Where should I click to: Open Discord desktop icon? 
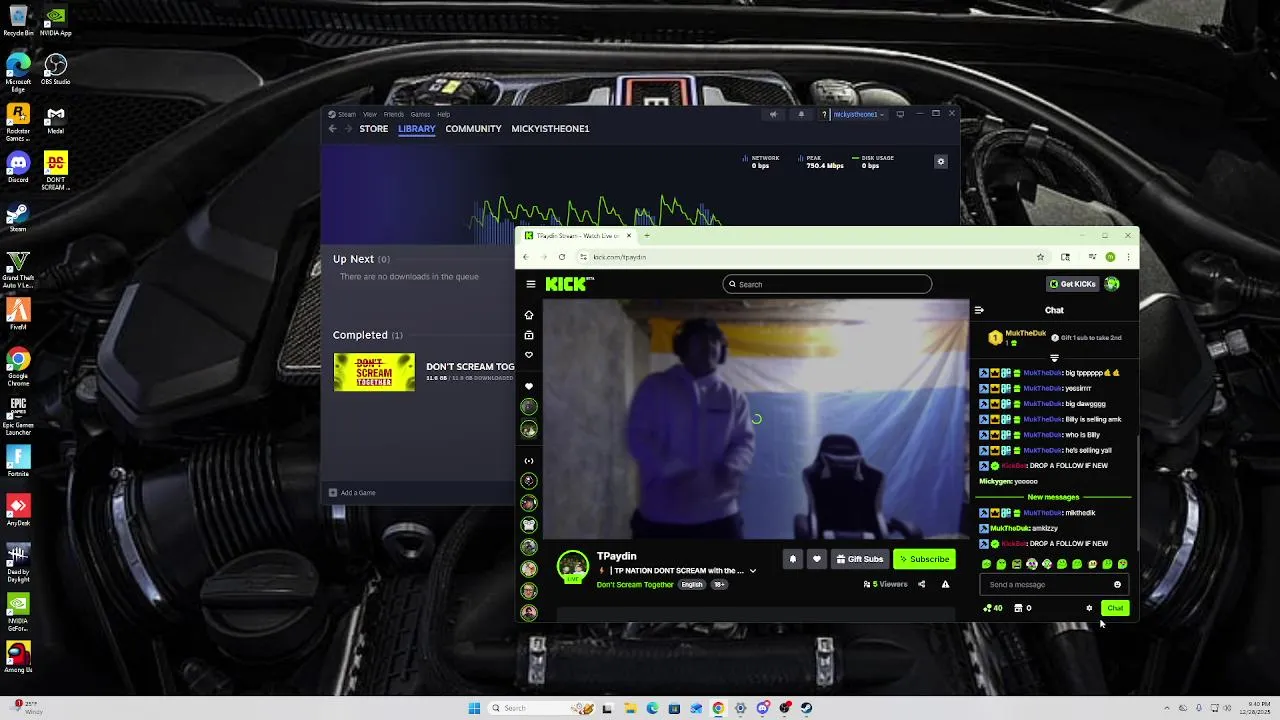click(x=18, y=167)
